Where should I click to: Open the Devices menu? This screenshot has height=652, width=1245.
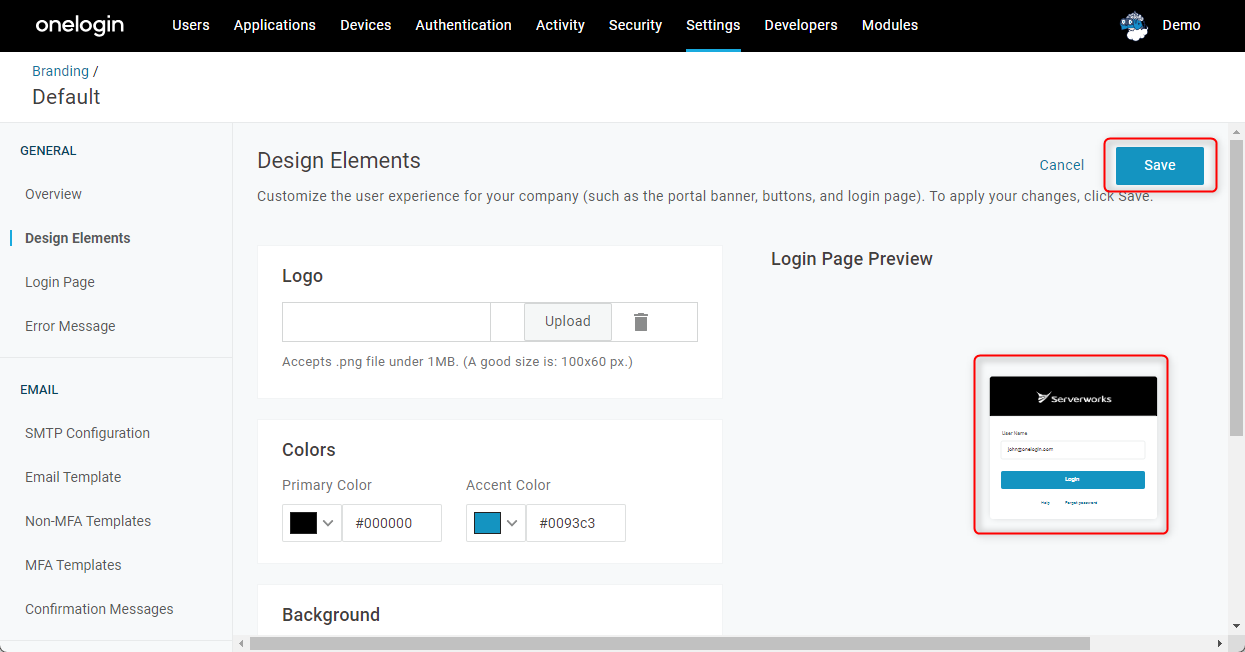point(366,25)
